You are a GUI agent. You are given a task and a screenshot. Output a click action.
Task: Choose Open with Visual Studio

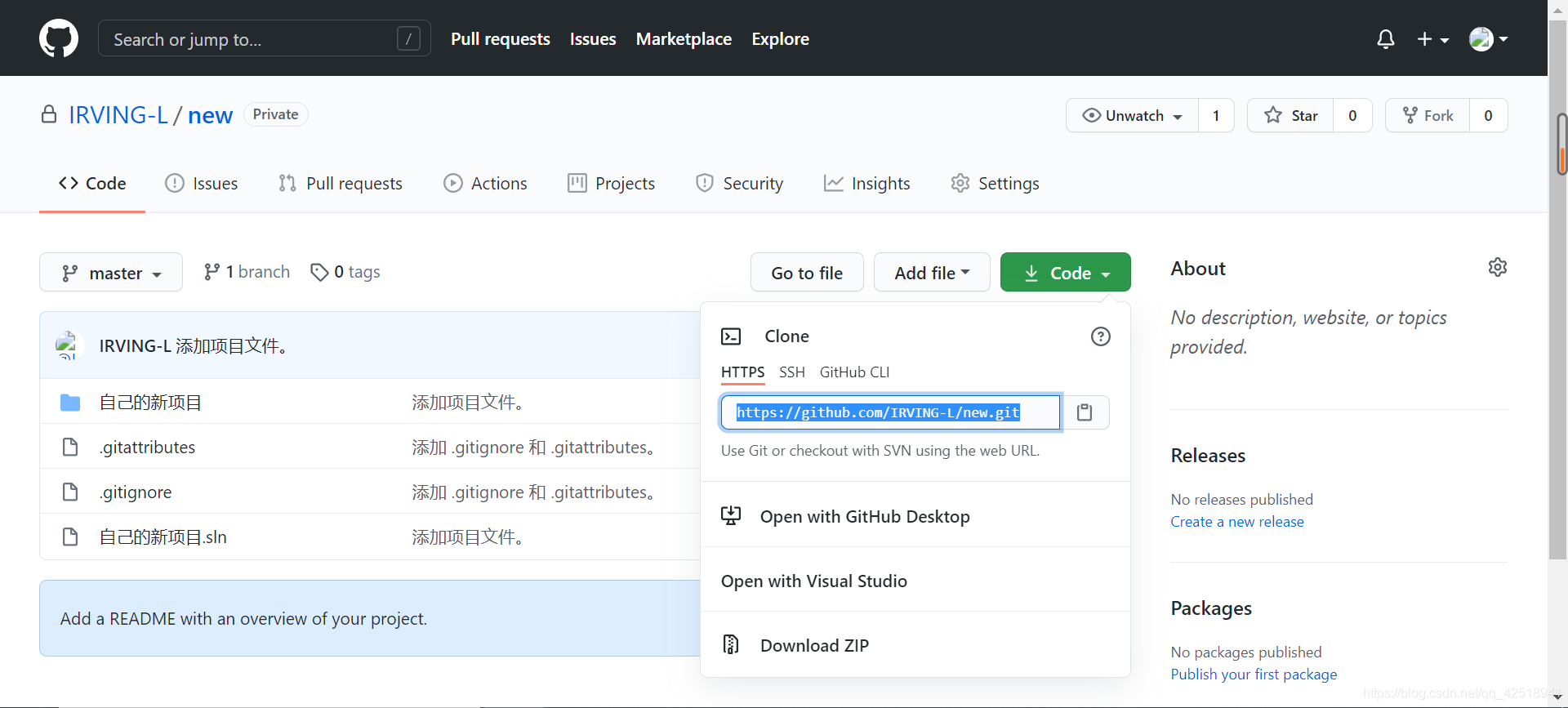(915, 581)
